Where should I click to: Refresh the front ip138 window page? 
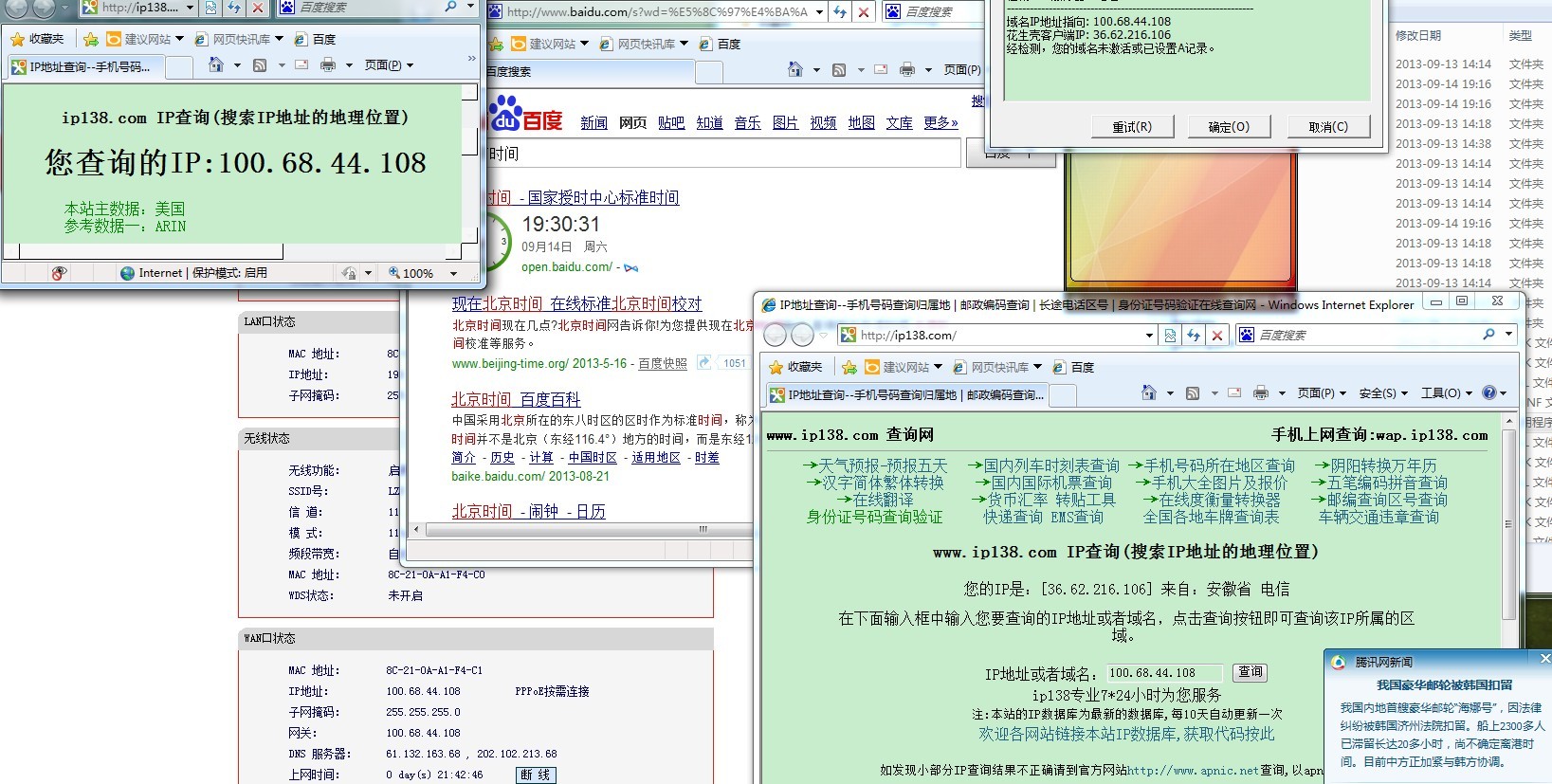tap(1194, 335)
